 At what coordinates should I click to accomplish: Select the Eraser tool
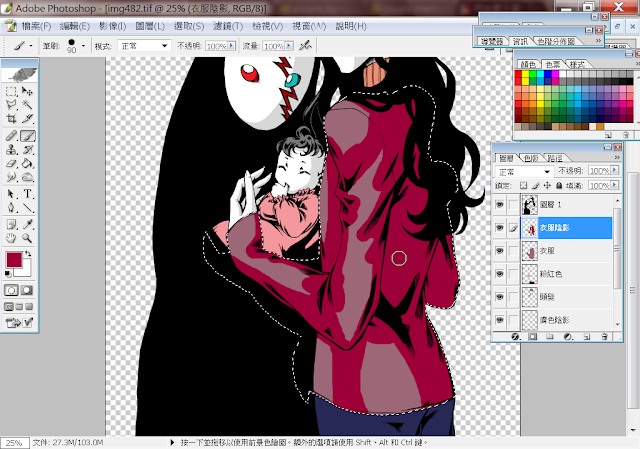pos(11,164)
